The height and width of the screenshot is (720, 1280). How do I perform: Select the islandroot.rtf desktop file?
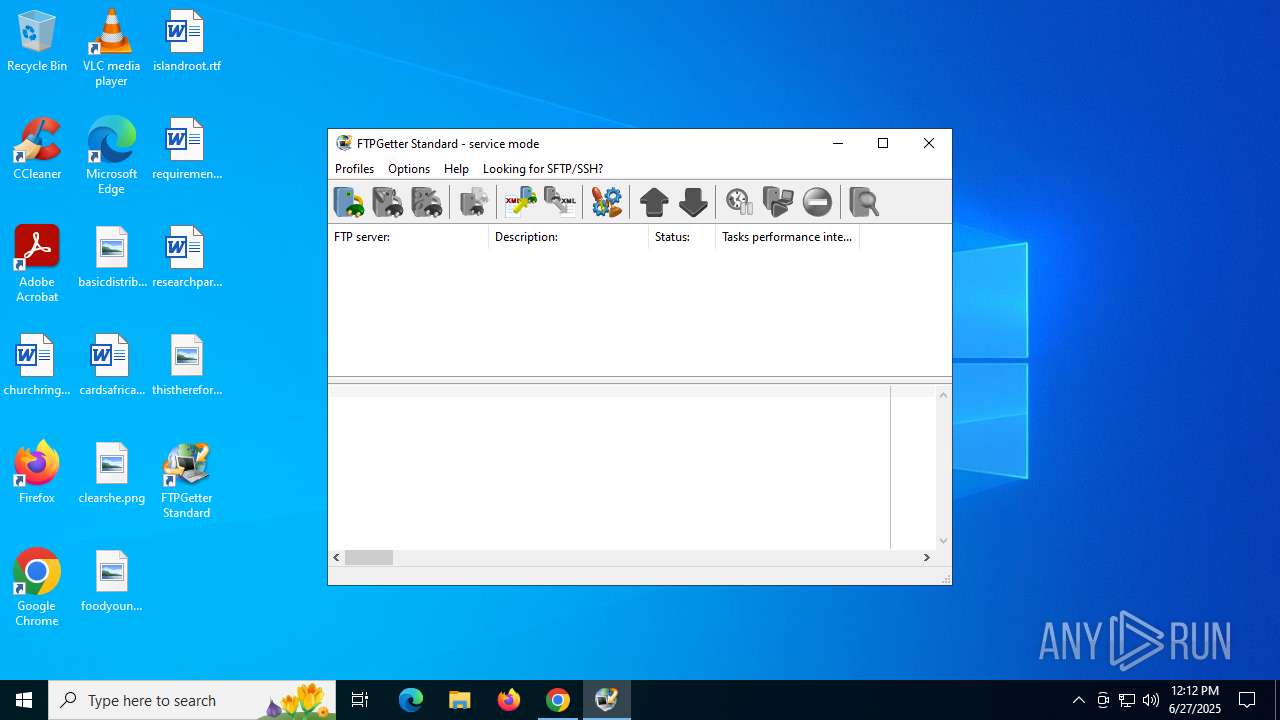(x=186, y=42)
